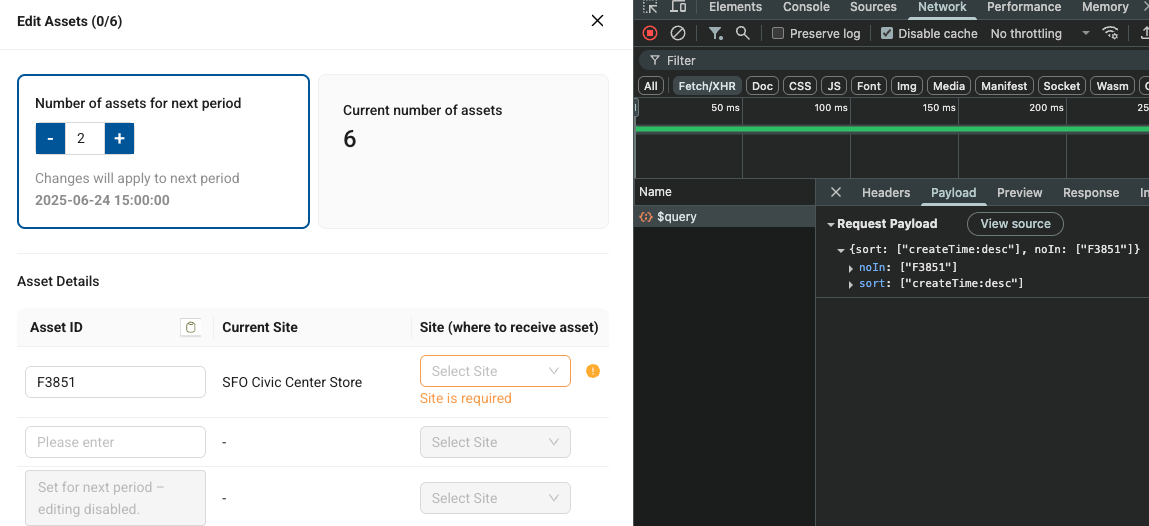The height and width of the screenshot is (526, 1149).
Task: Open the network search magnifier
Action: tap(742, 33)
